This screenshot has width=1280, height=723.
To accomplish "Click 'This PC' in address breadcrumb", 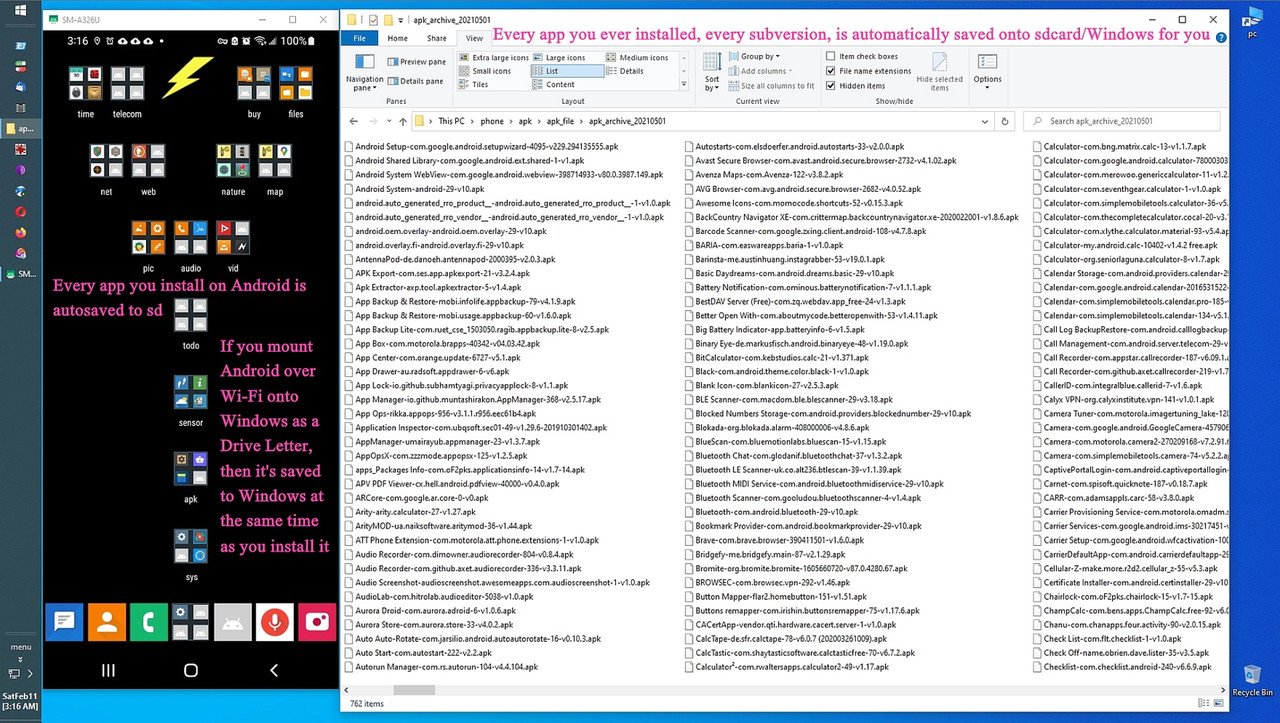I will click(452, 121).
